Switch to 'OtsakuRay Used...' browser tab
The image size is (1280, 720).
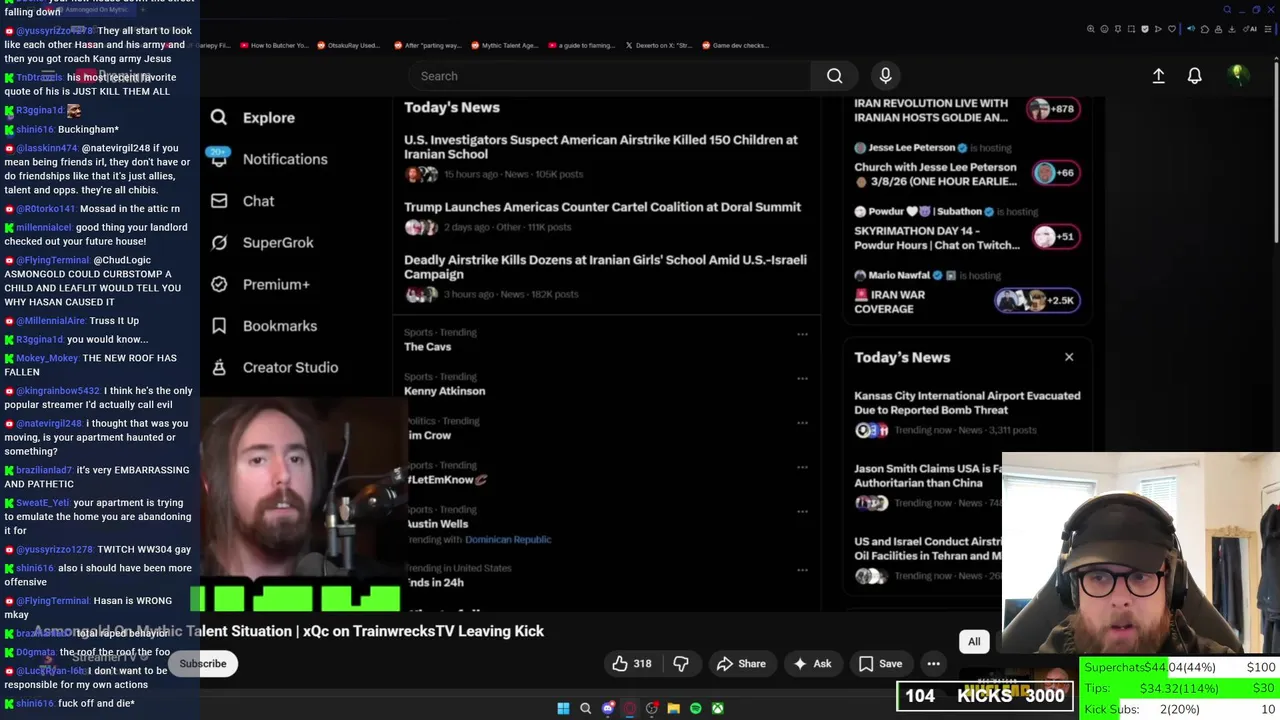(x=348, y=45)
